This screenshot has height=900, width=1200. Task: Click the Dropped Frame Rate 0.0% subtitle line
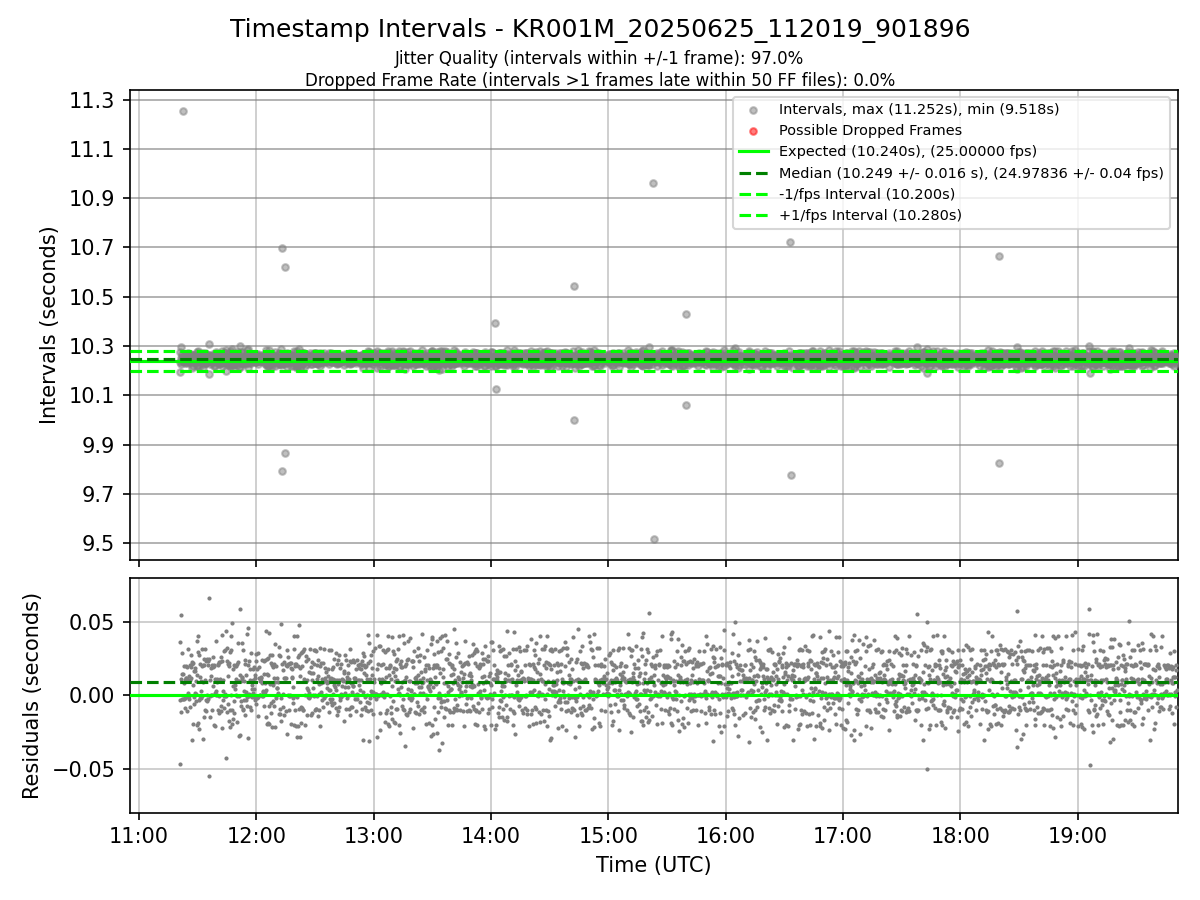coord(600,79)
